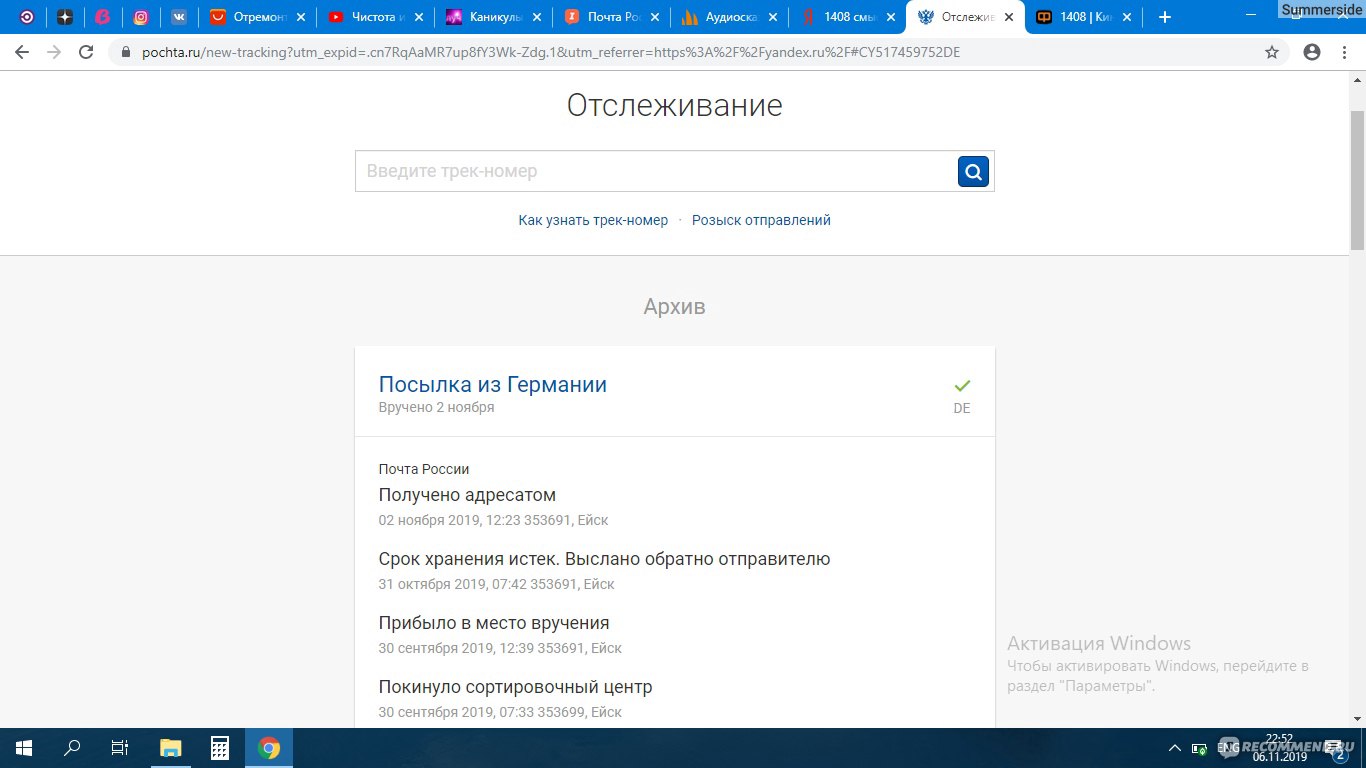
Task: Close the 'Отремонт' tab
Action: pos(301,17)
